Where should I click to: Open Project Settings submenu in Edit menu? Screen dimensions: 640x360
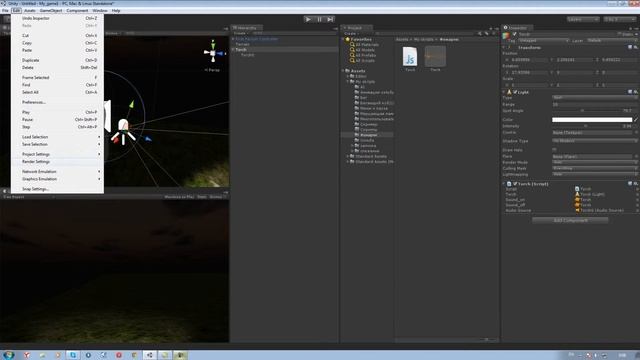(x=57, y=154)
